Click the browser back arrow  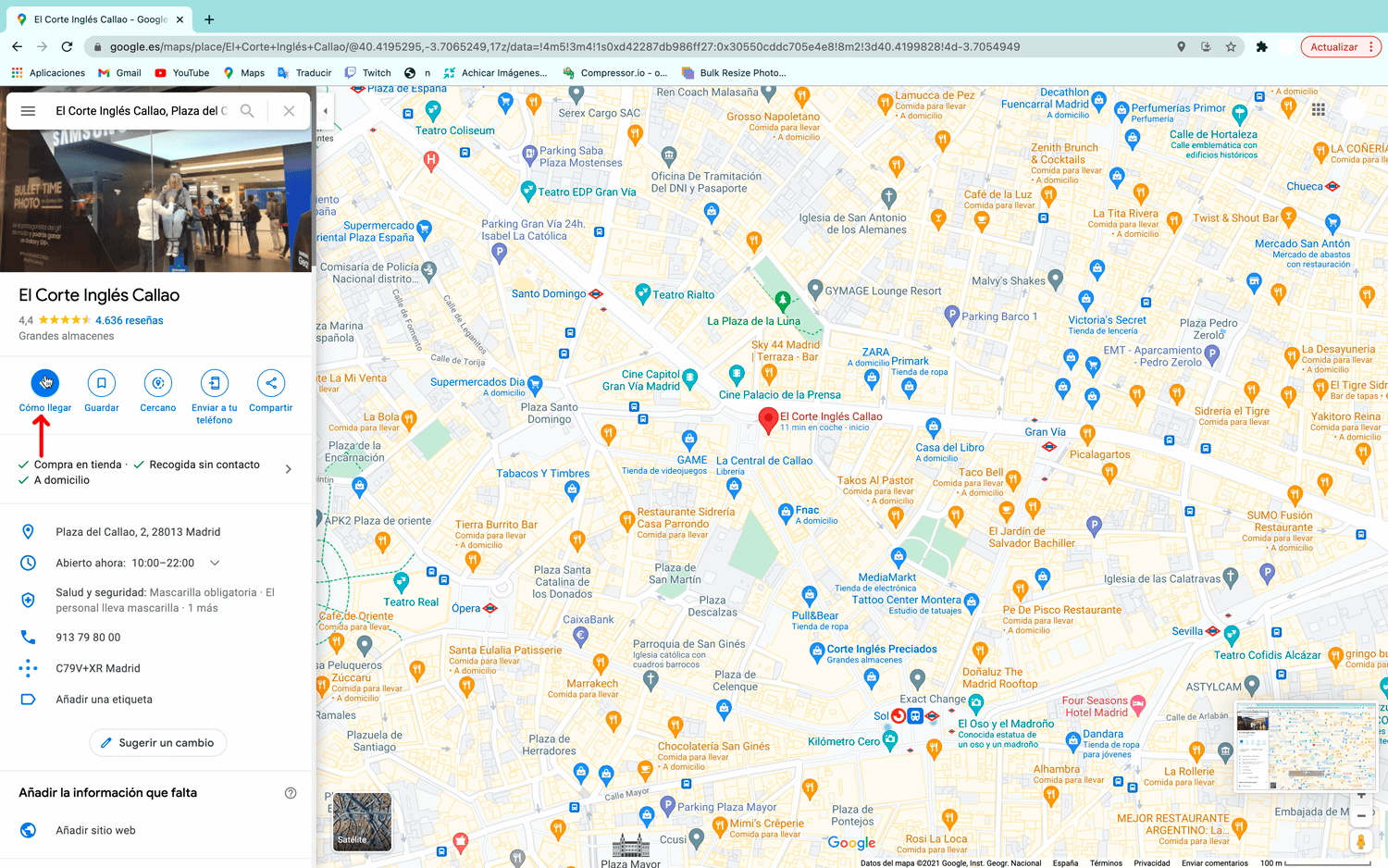17,46
